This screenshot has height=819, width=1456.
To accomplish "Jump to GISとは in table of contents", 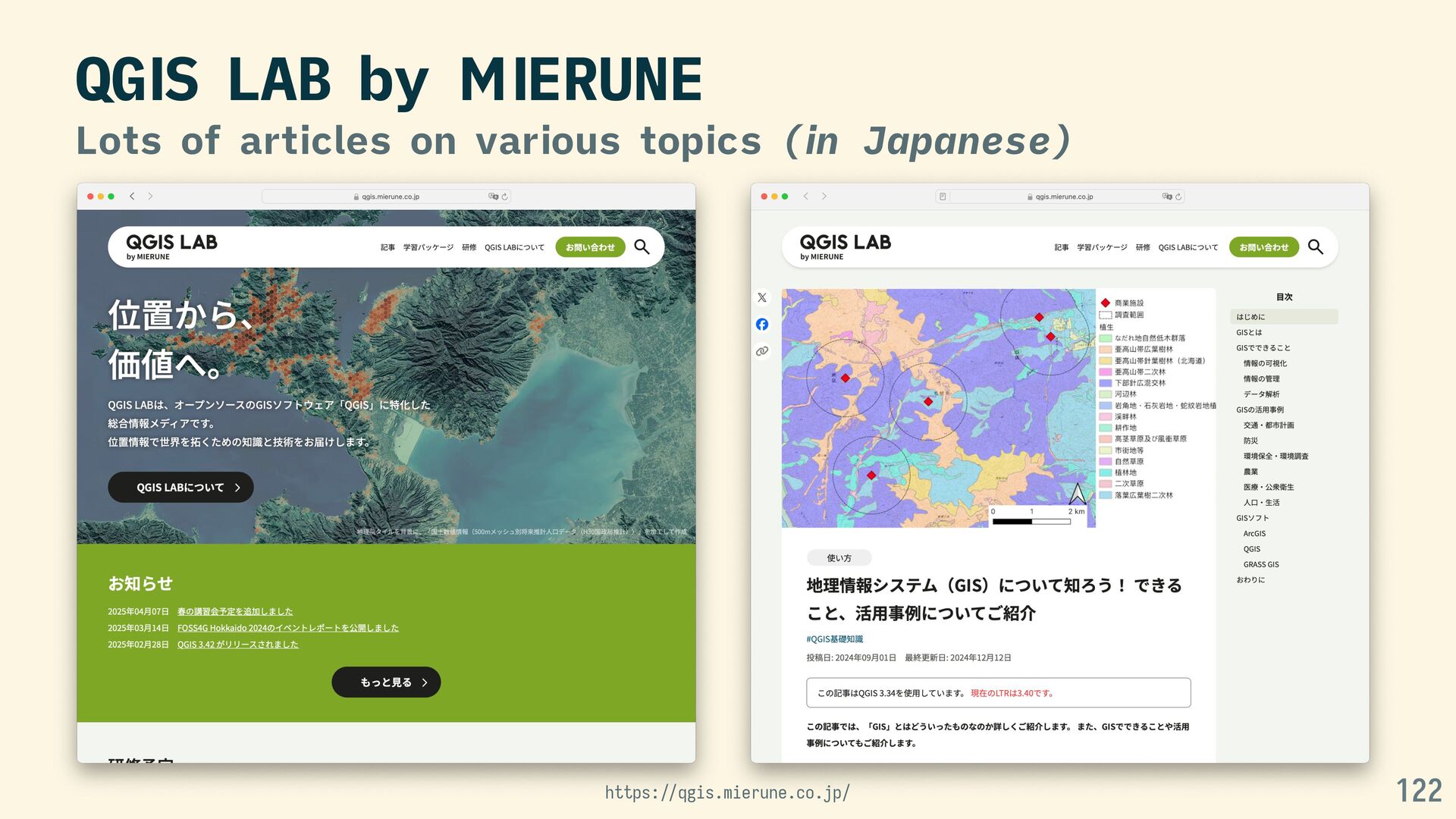I will (1249, 333).
